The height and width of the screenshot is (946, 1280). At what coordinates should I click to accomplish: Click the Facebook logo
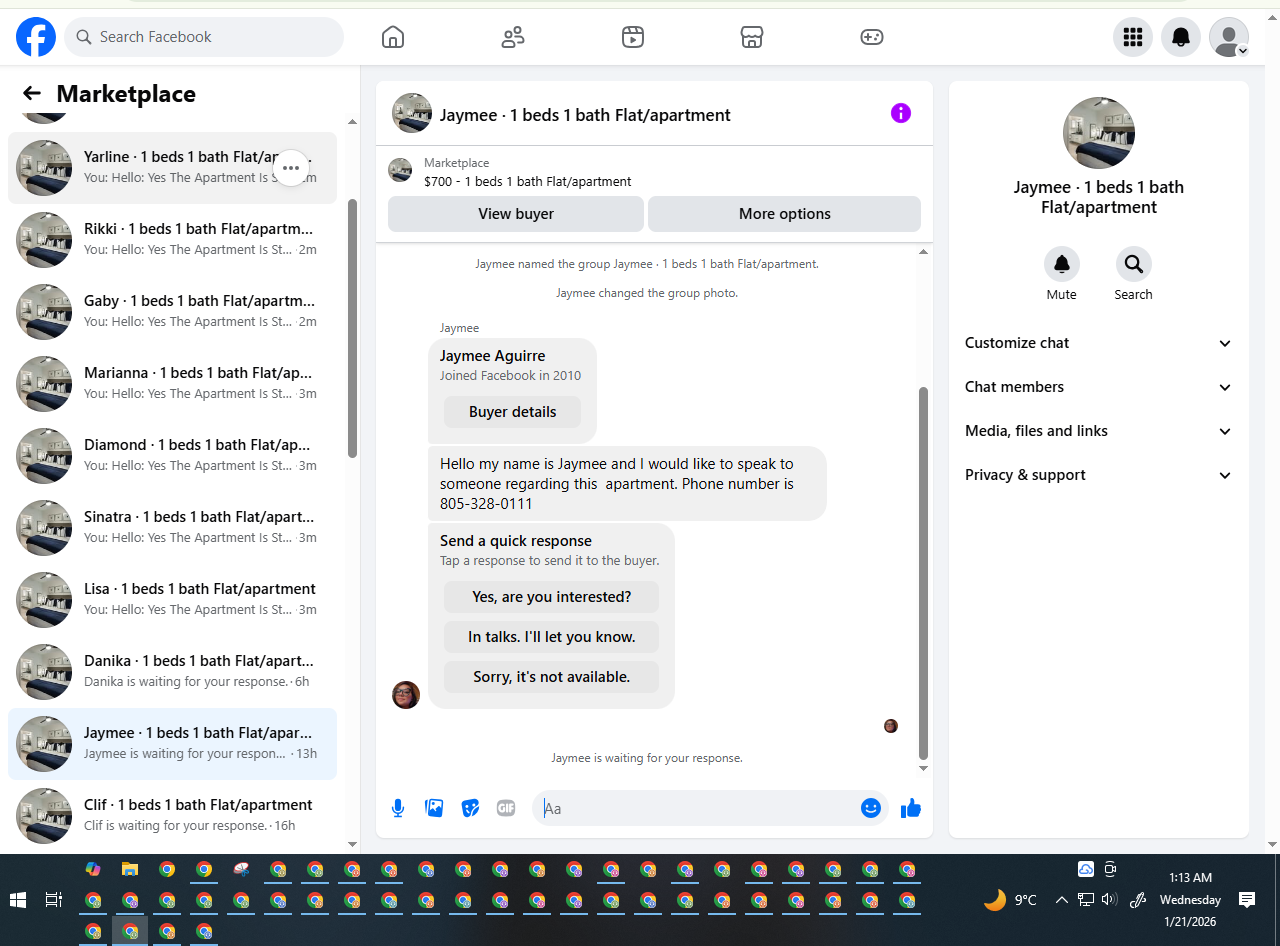click(x=36, y=37)
